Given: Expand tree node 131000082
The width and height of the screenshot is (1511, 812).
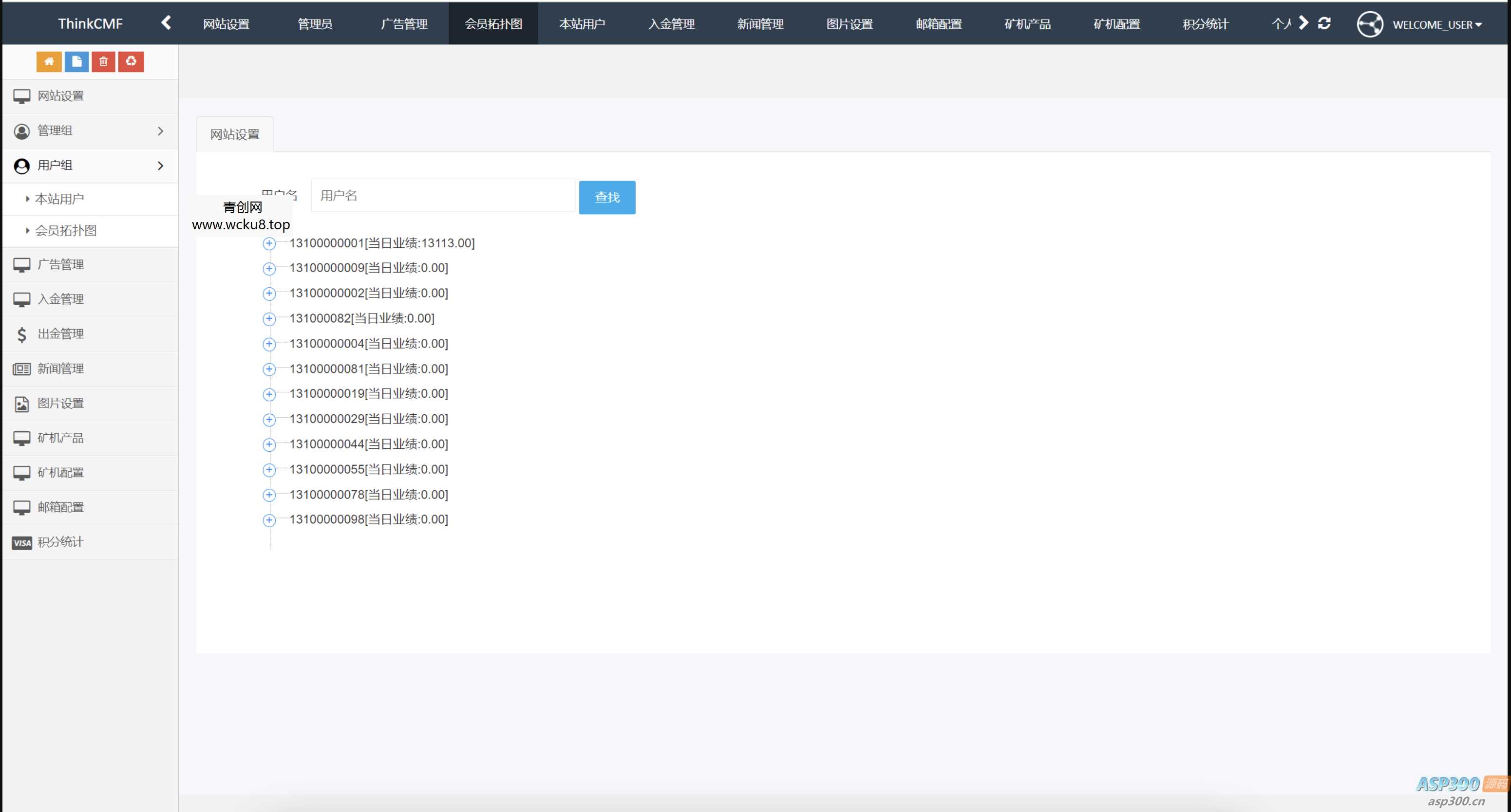Looking at the screenshot, I should [x=269, y=319].
